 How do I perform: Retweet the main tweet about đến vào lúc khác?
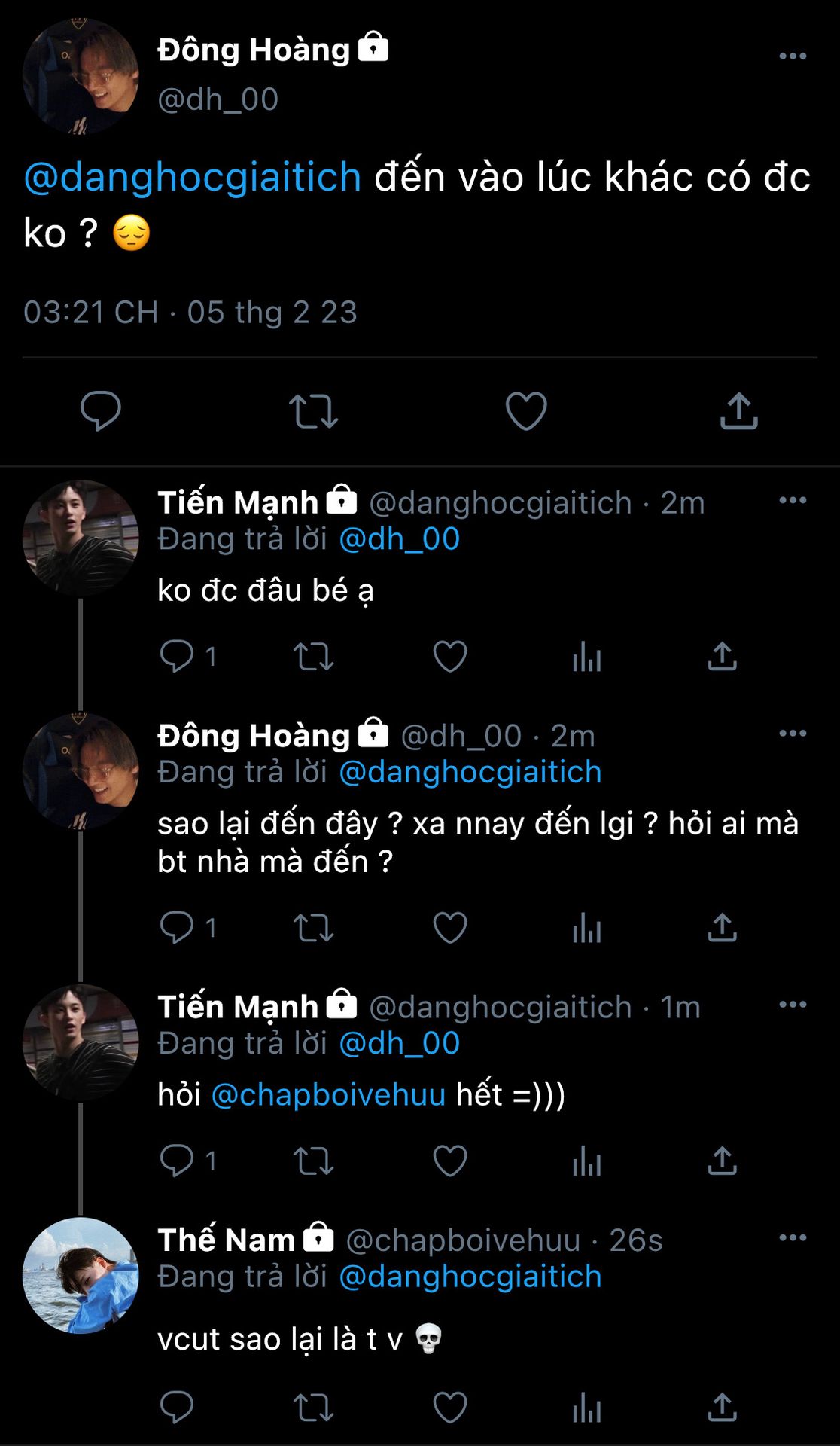tap(313, 411)
